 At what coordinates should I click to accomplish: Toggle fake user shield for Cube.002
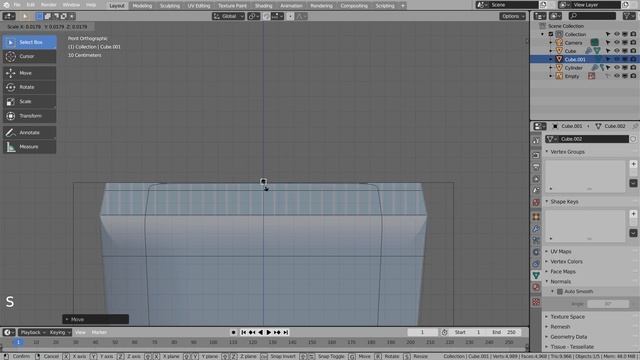coord(633,139)
